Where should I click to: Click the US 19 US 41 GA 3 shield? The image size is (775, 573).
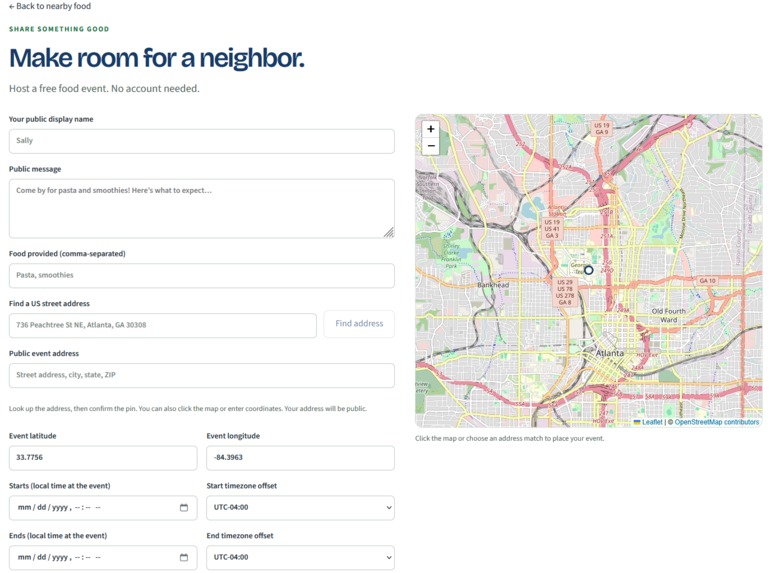[552, 229]
